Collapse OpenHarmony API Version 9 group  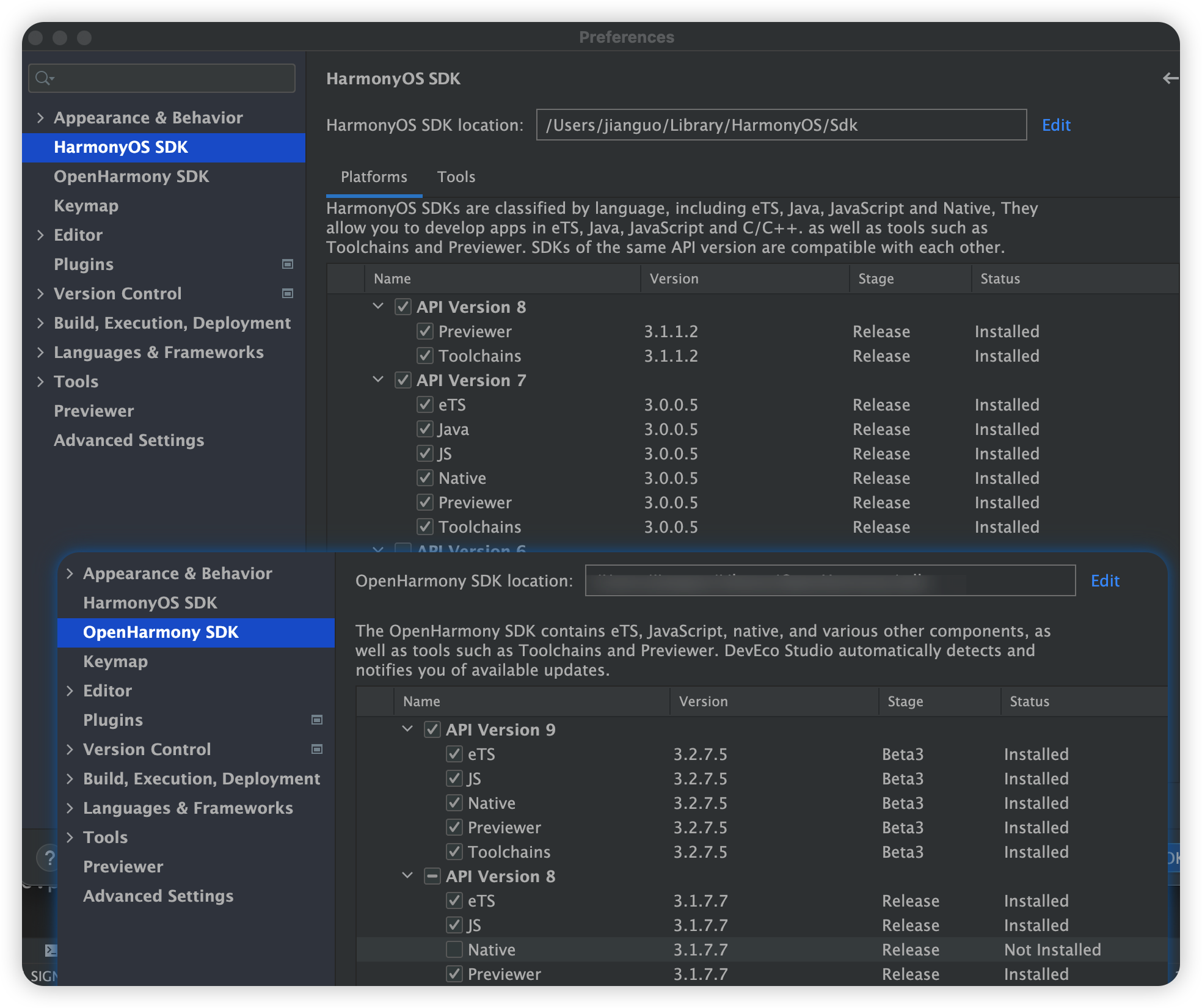(x=407, y=729)
